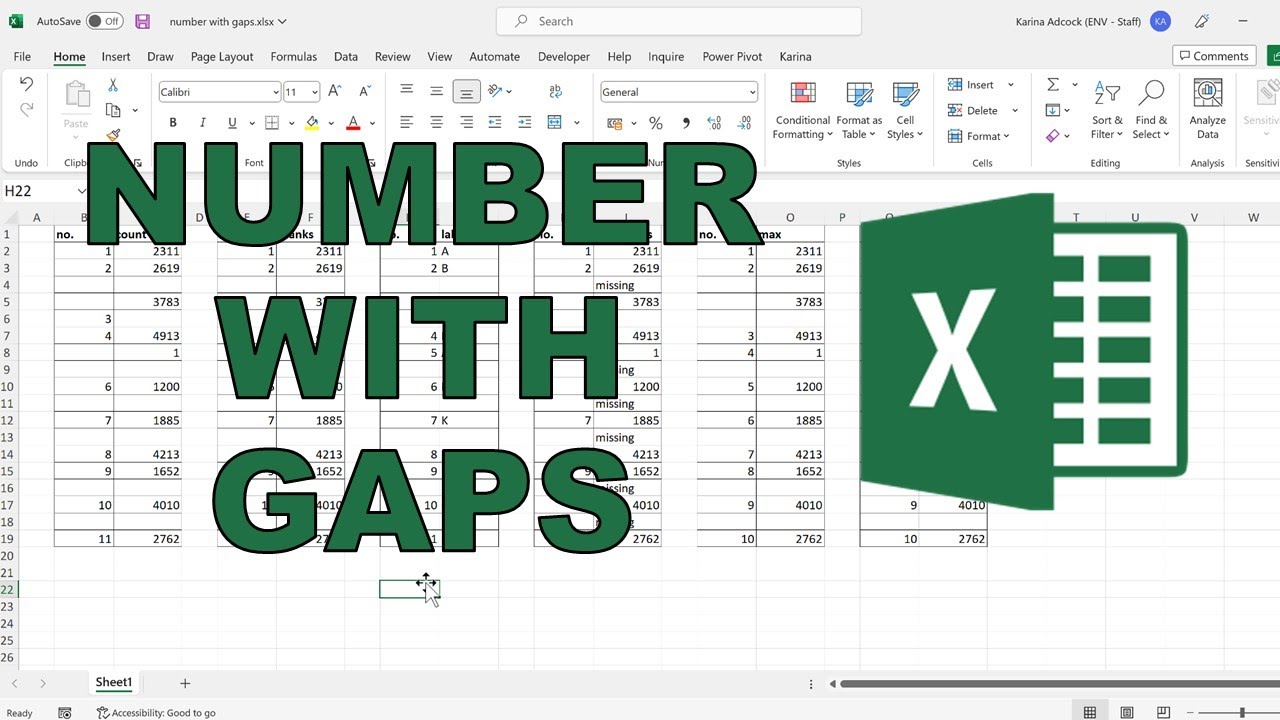Click the zoom slider in status bar
Screen dimensions: 1280x720
click(x=1243, y=713)
